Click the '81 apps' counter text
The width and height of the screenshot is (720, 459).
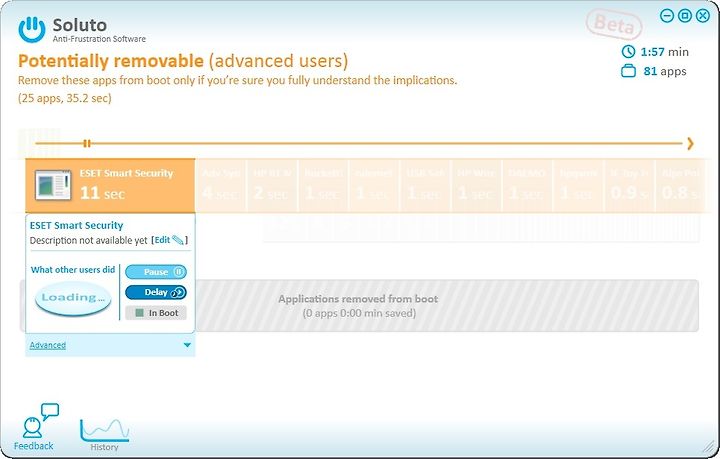665,71
